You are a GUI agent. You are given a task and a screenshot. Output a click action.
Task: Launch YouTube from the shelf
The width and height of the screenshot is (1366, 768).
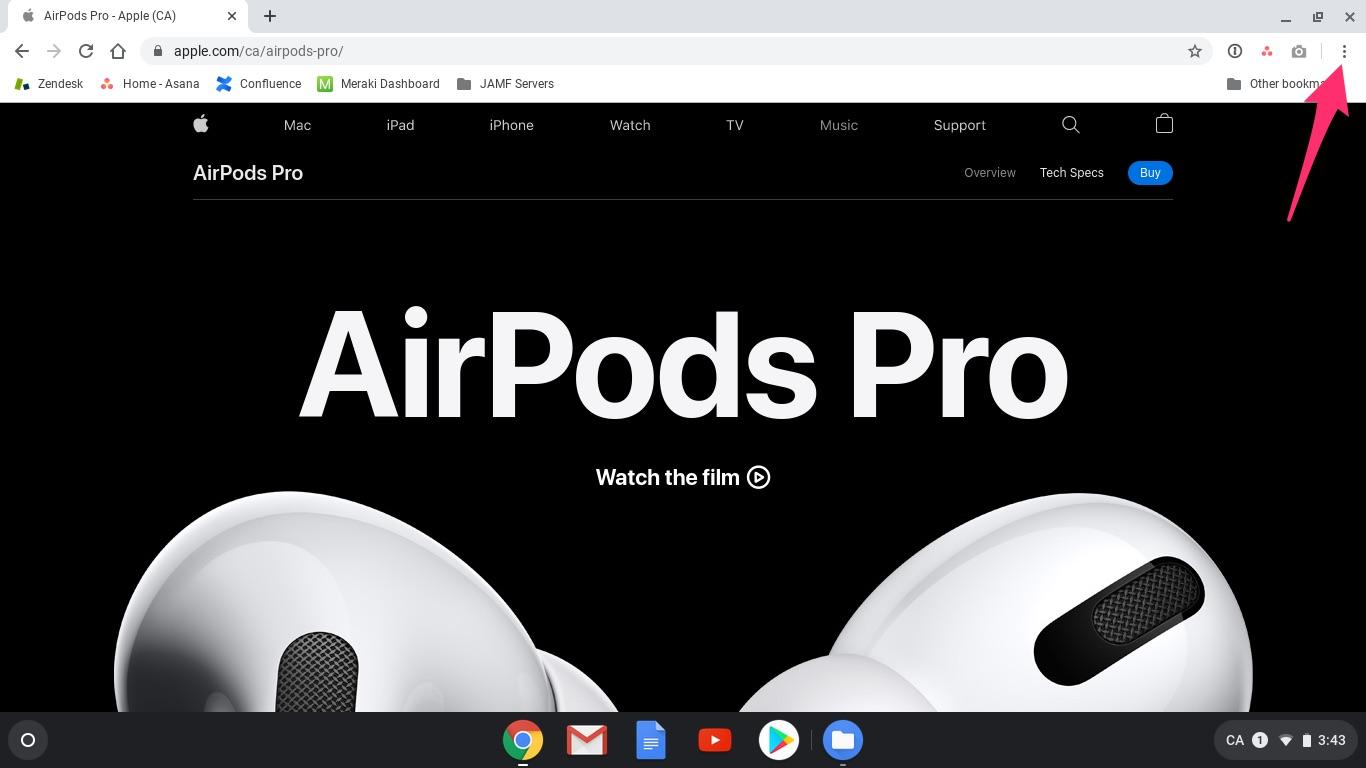715,740
